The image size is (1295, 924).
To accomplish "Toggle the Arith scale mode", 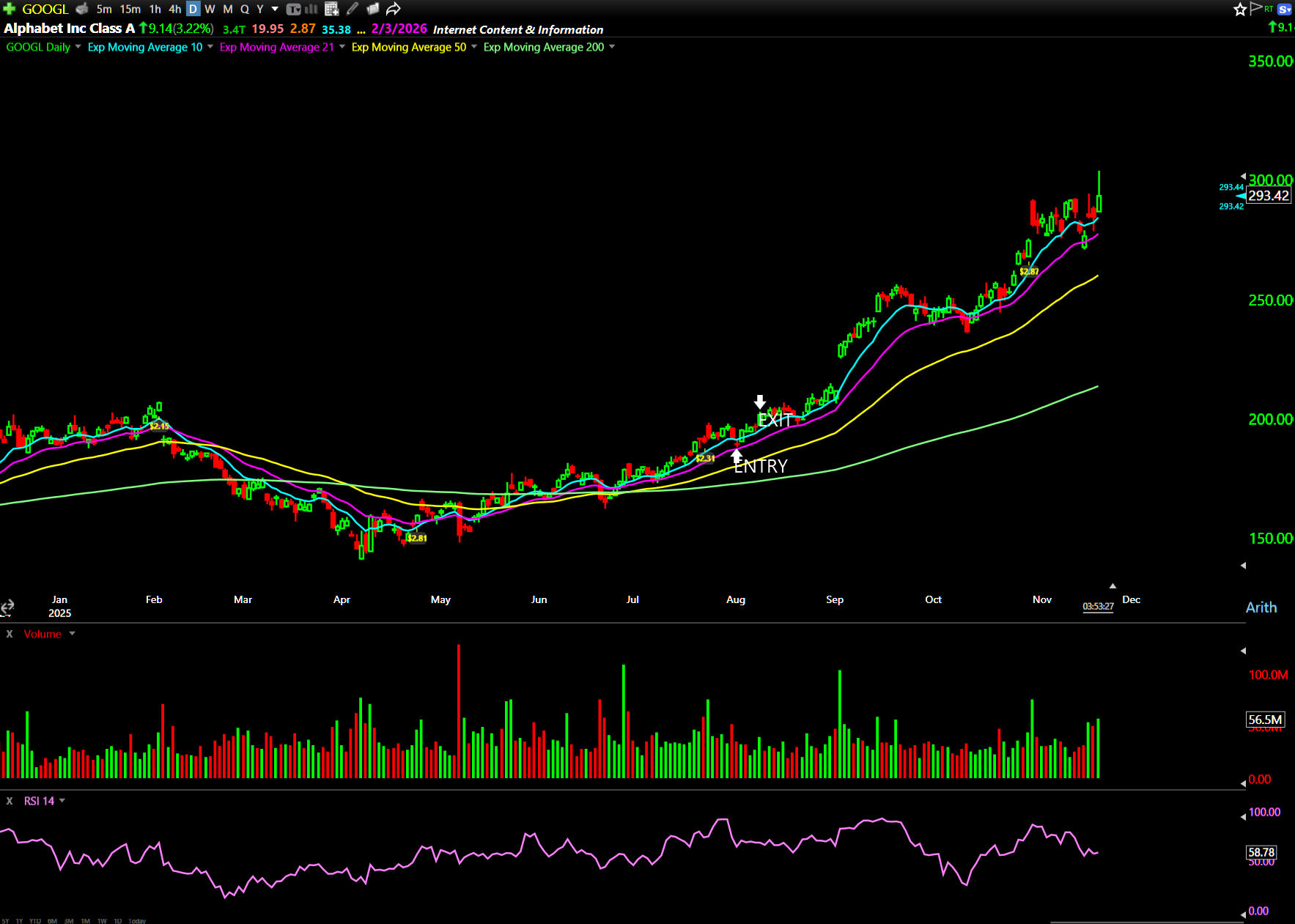I will (1261, 607).
